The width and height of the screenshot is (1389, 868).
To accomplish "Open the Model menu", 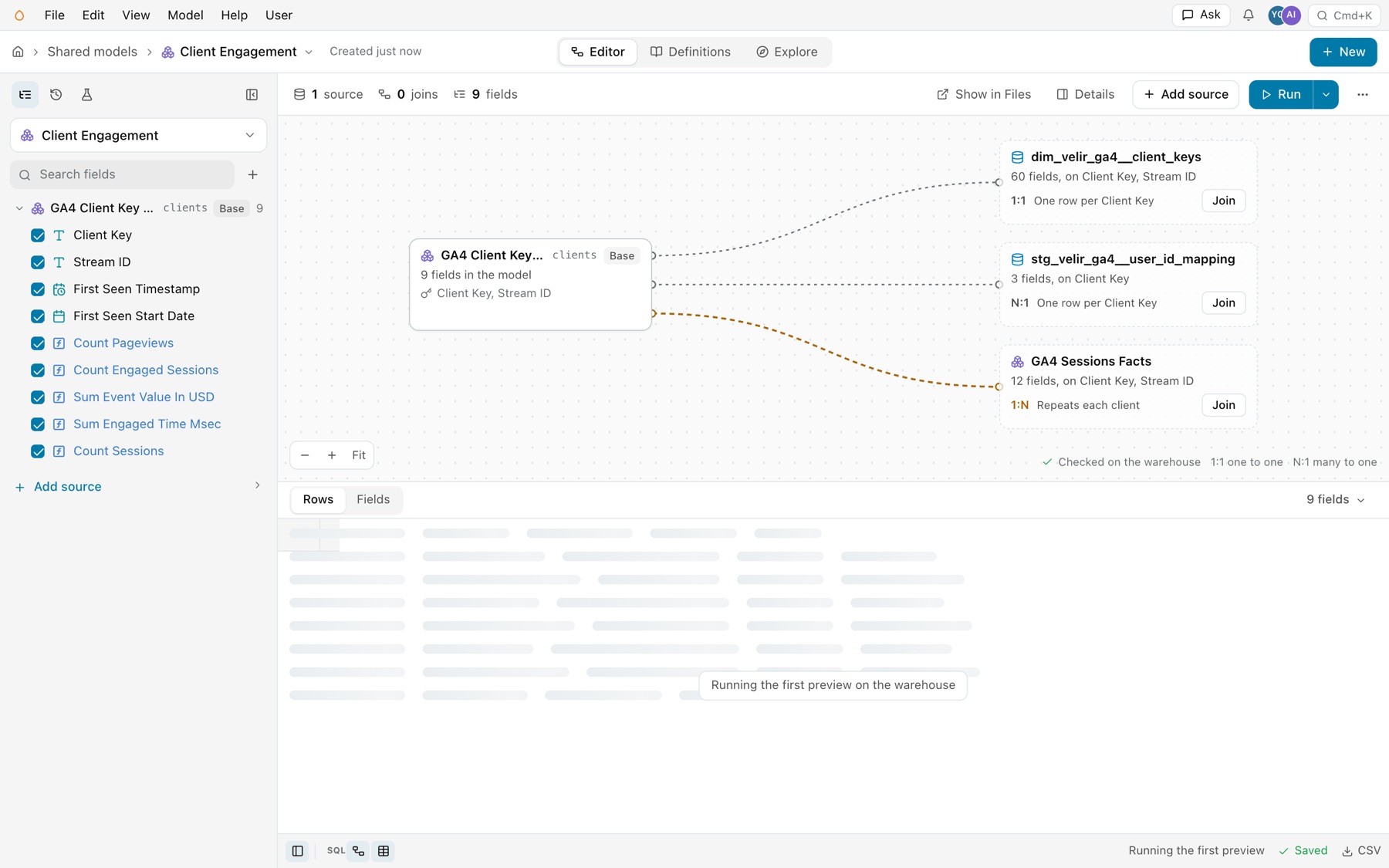I will click(185, 15).
